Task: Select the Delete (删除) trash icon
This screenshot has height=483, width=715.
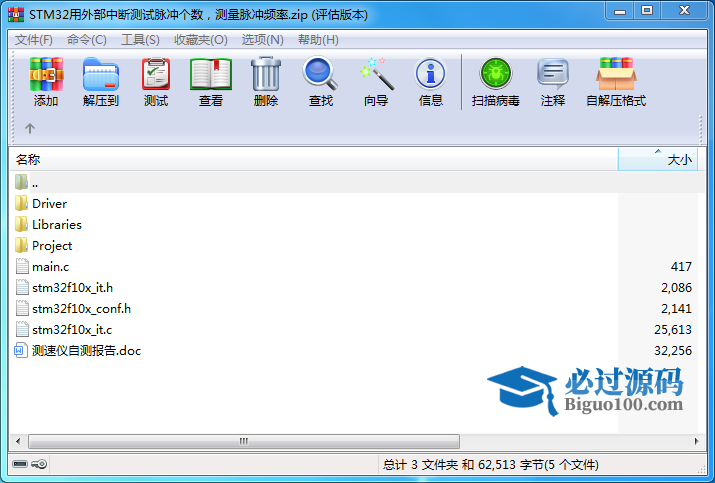Action: 266,74
